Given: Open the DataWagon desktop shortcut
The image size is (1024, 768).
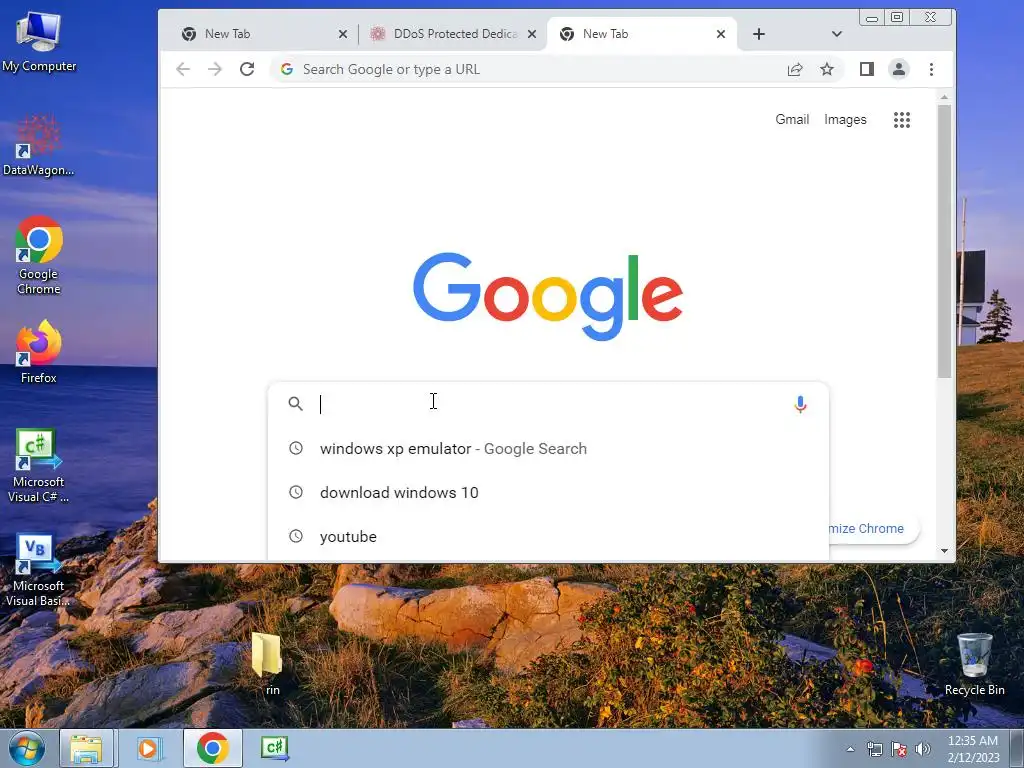Looking at the screenshot, I should tap(39, 146).
